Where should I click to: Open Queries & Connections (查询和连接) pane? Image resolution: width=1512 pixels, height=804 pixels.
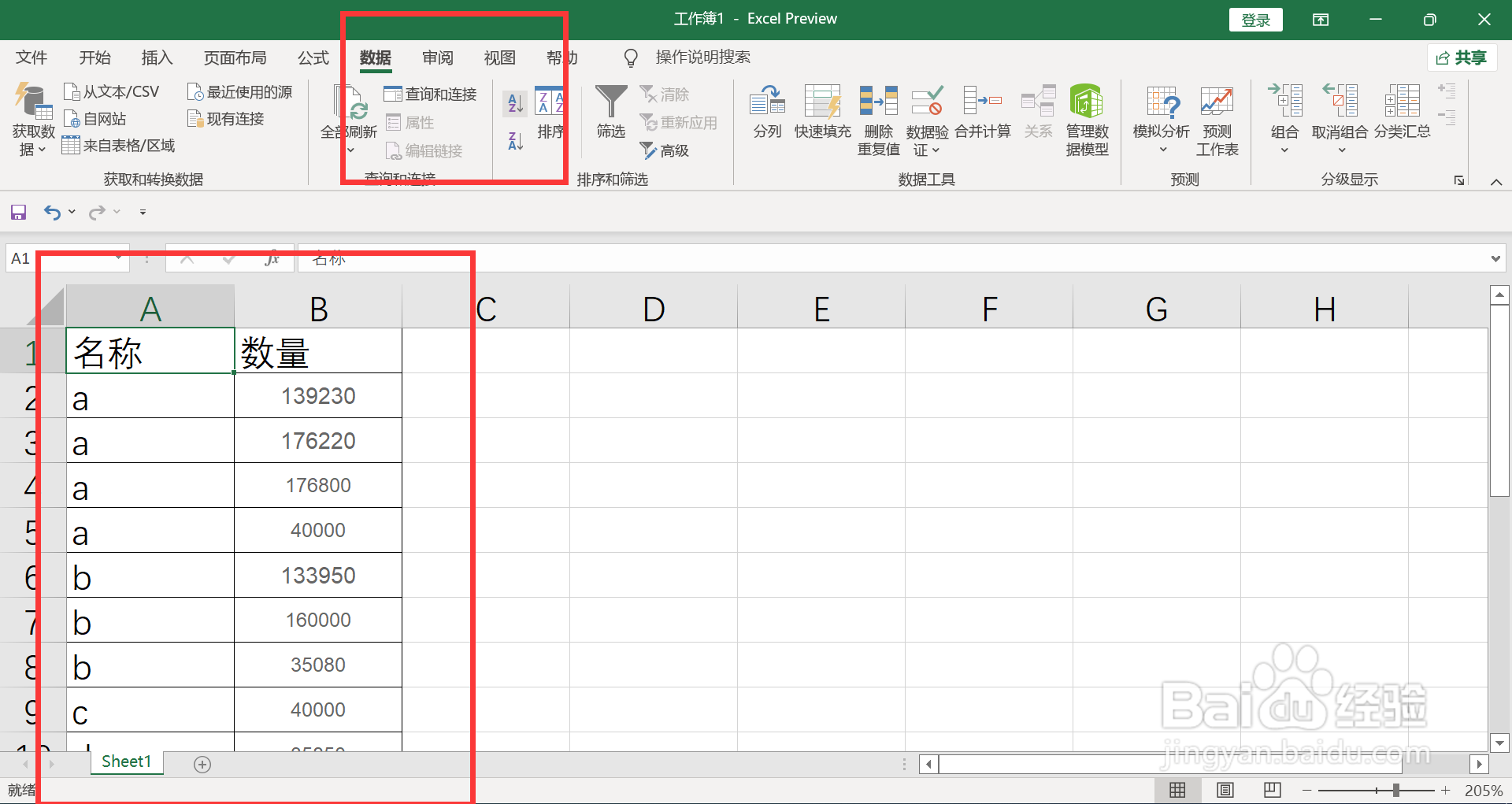[x=430, y=94]
